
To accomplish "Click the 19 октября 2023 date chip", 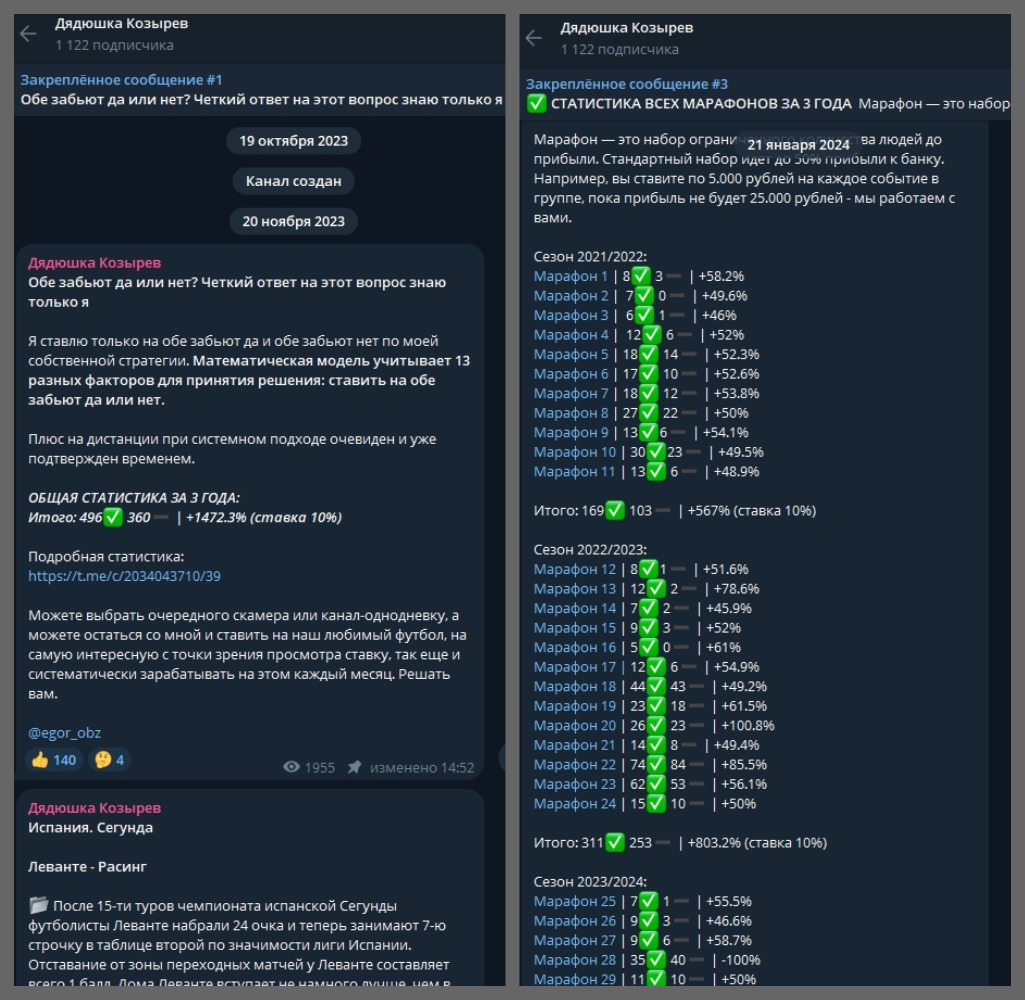I will tap(294, 141).
